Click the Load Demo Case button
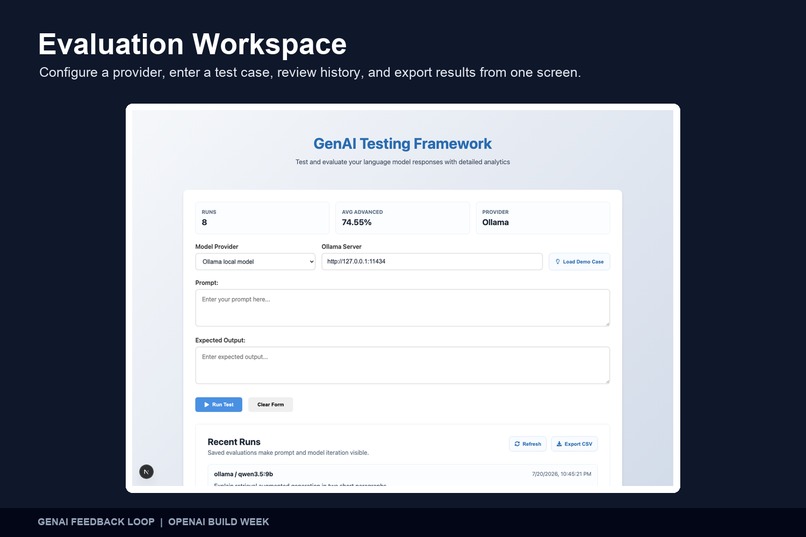This screenshot has height=537, width=806. [579, 262]
